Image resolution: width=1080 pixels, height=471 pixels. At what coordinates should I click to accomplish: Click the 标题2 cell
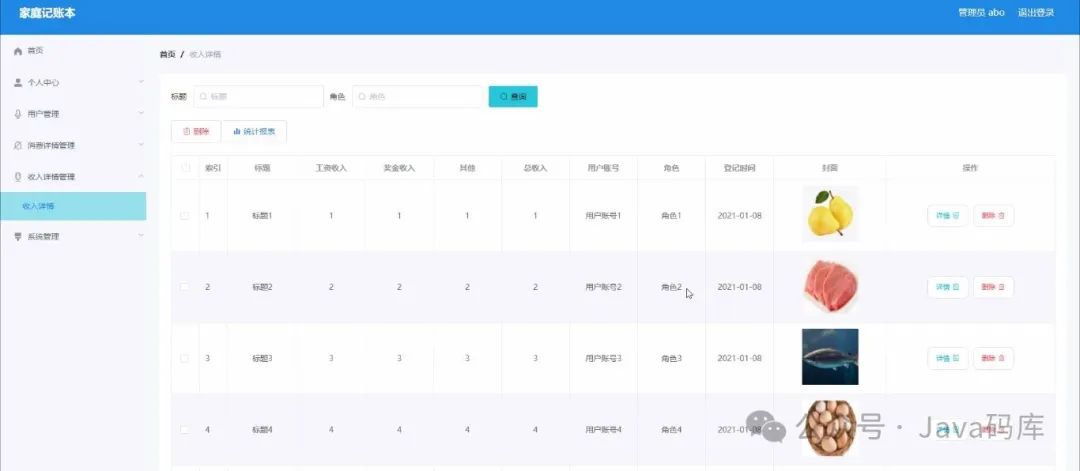click(x=262, y=287)
